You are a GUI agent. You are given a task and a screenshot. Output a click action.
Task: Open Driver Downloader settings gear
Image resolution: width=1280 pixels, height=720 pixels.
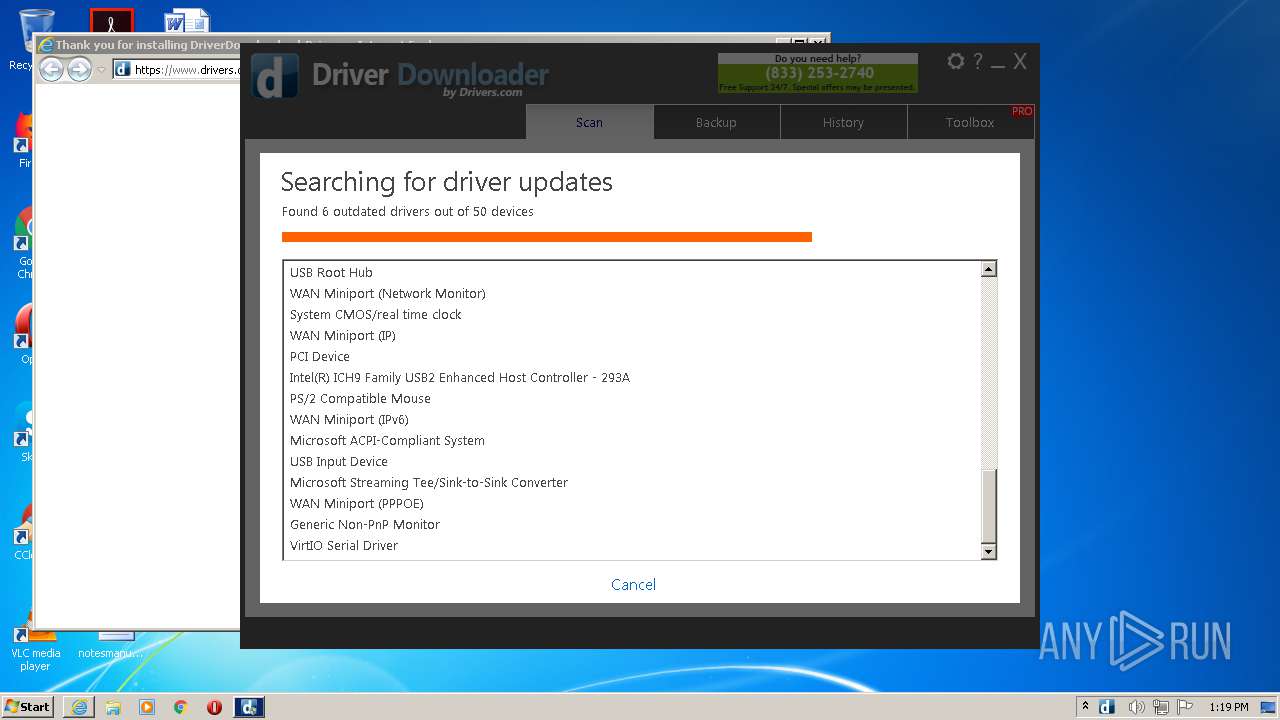(955, 62)
